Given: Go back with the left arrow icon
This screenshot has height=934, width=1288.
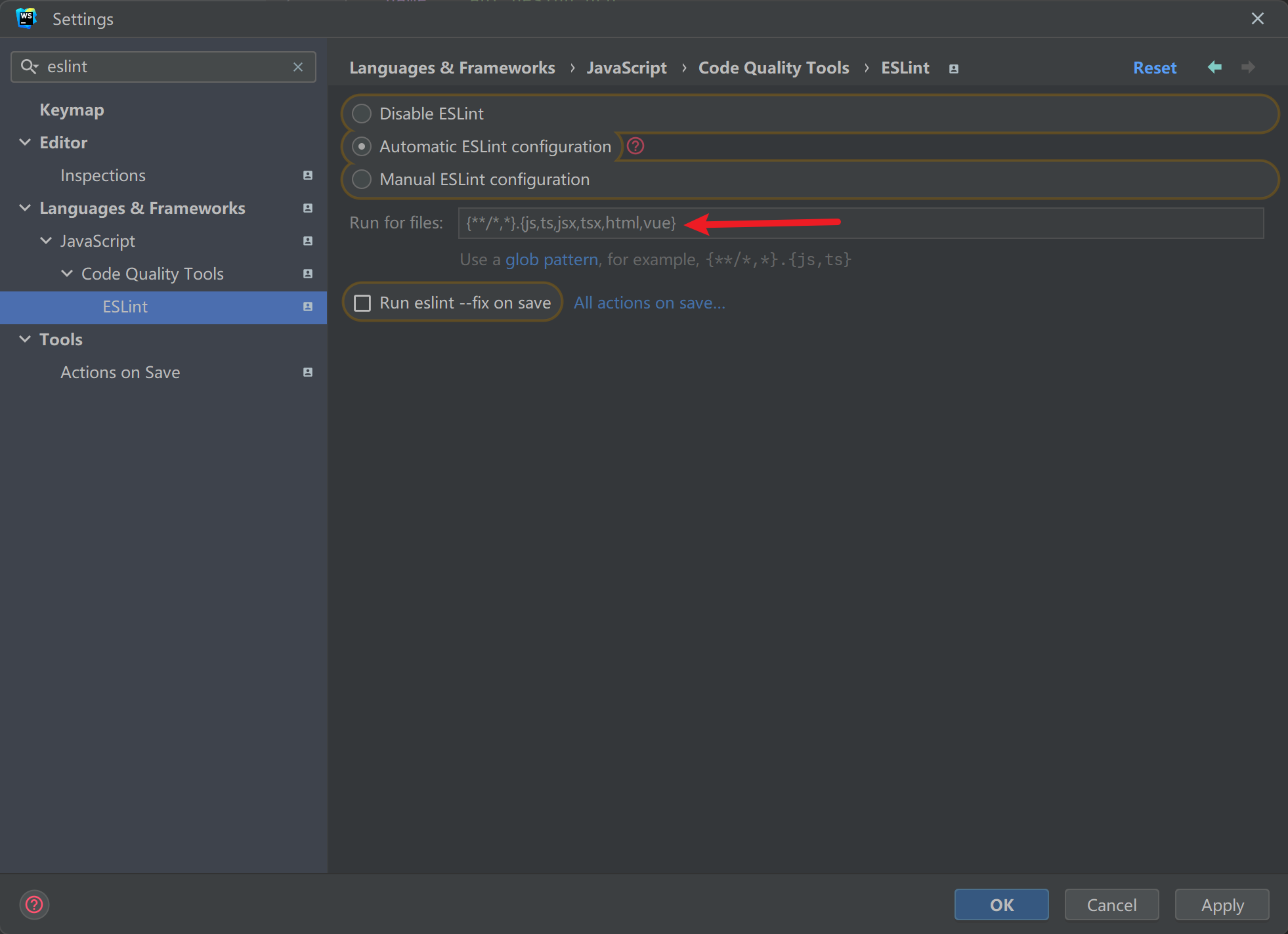Looking at the screenshot, I should [1214, 67].
